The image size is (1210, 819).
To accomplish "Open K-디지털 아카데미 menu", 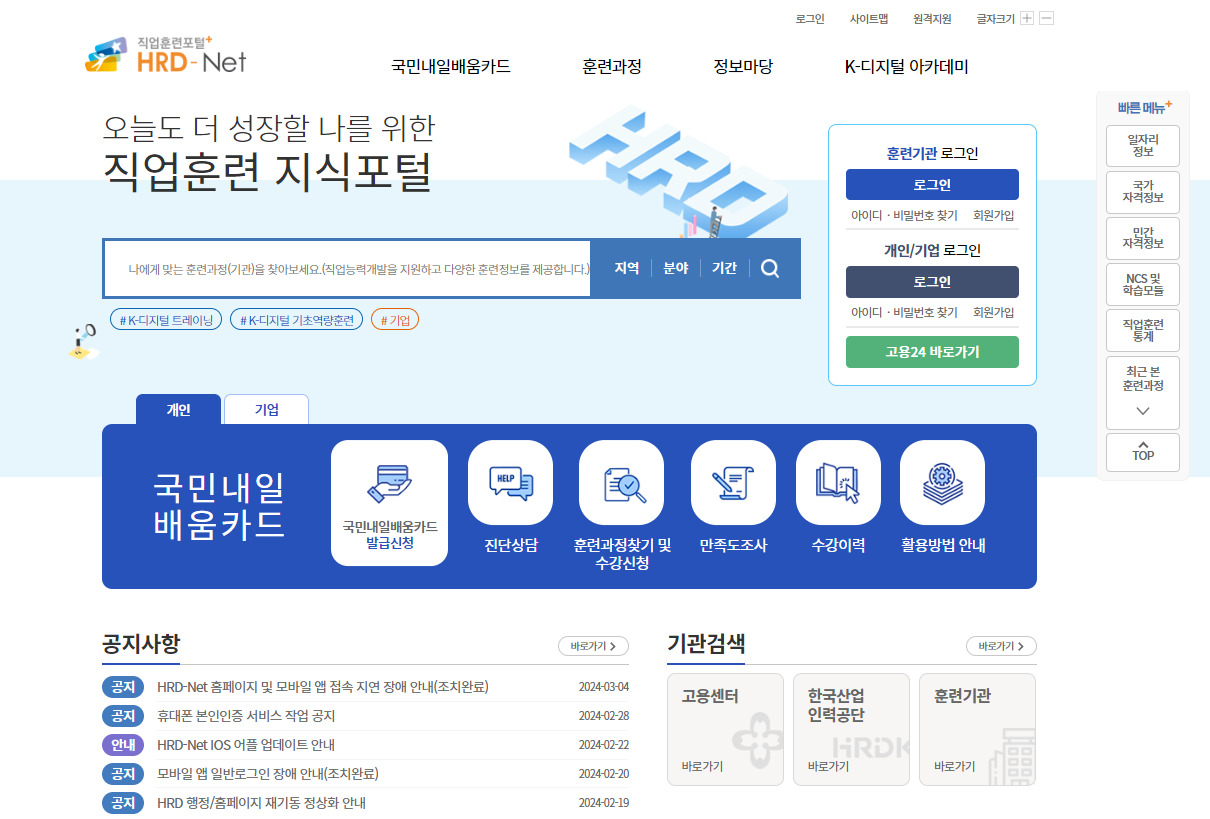I will (x=906, y=67).
